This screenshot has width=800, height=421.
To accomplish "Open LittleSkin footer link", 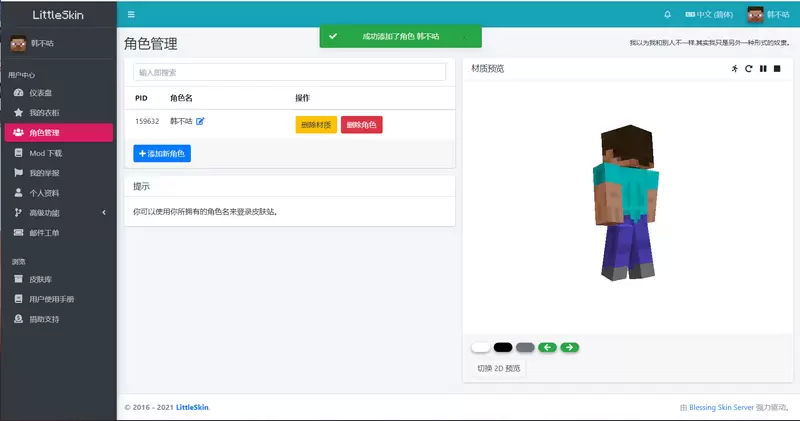I will (192, 407).
